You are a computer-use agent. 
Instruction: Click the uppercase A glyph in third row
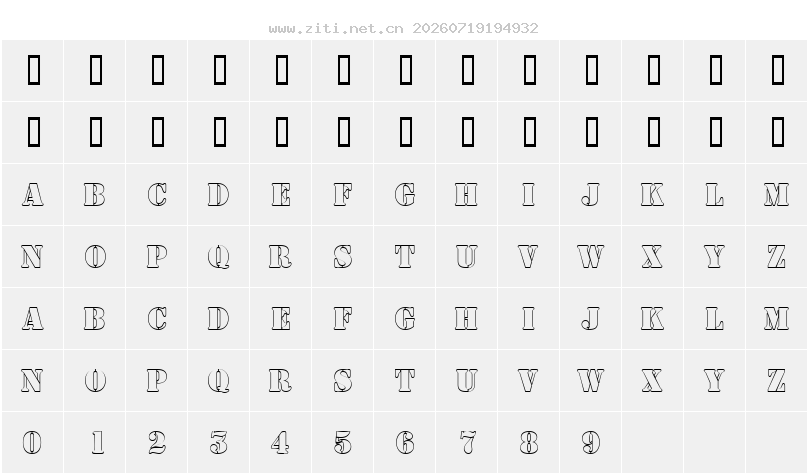(x=33, y=195)
